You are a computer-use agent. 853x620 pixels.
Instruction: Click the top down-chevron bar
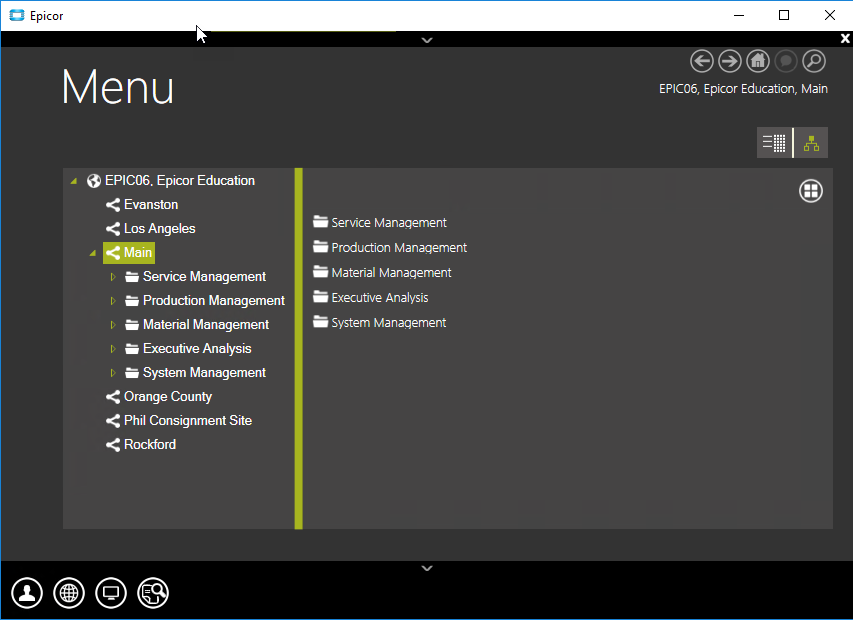(427, 40)
